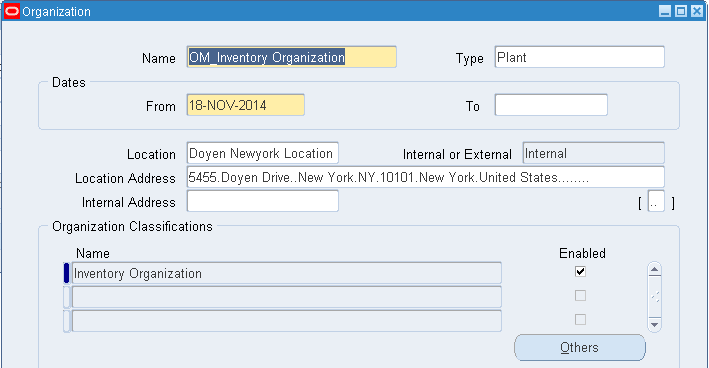Click the organization Name field

(292, 57)
